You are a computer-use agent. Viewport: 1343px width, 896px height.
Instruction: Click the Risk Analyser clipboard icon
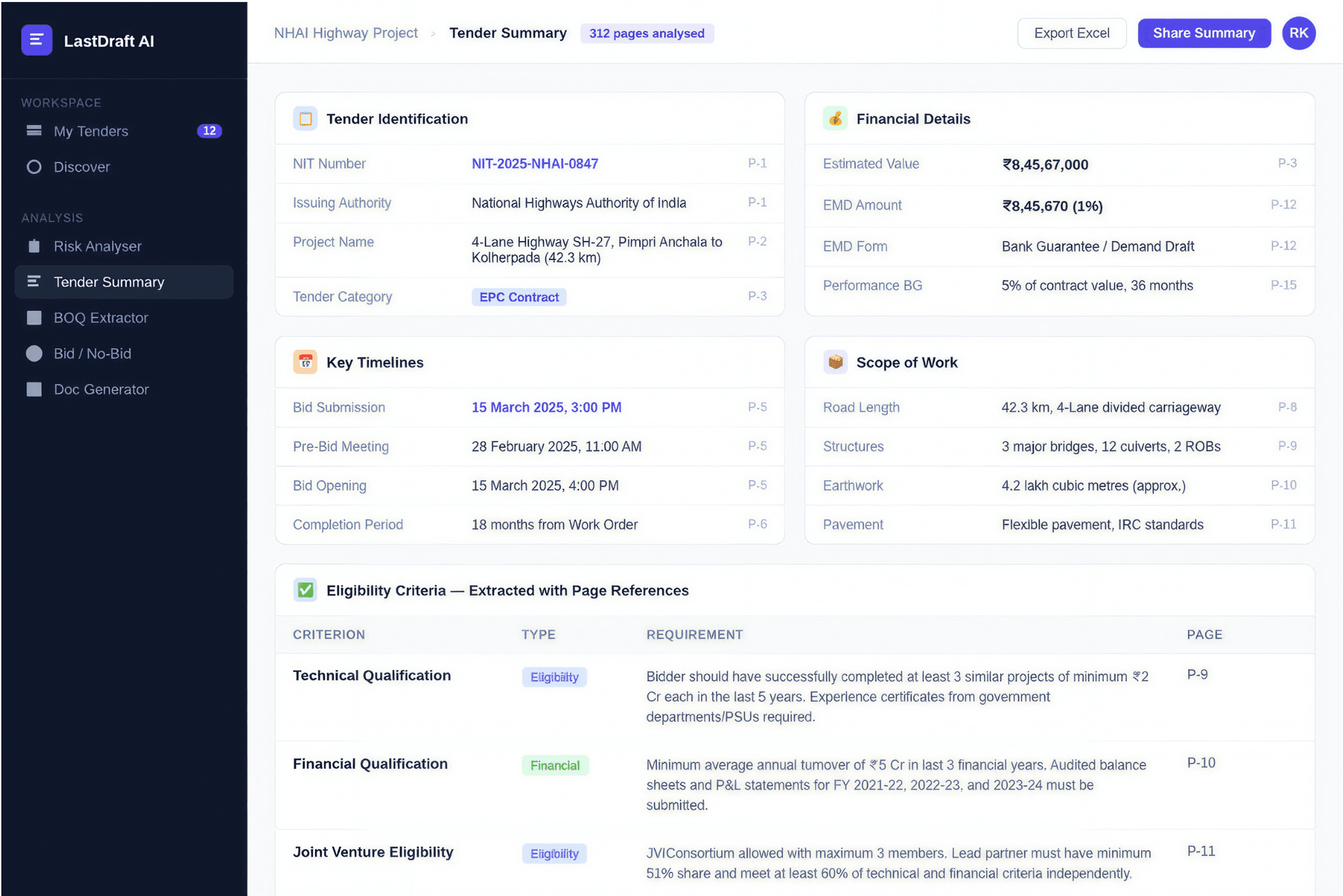34,246
